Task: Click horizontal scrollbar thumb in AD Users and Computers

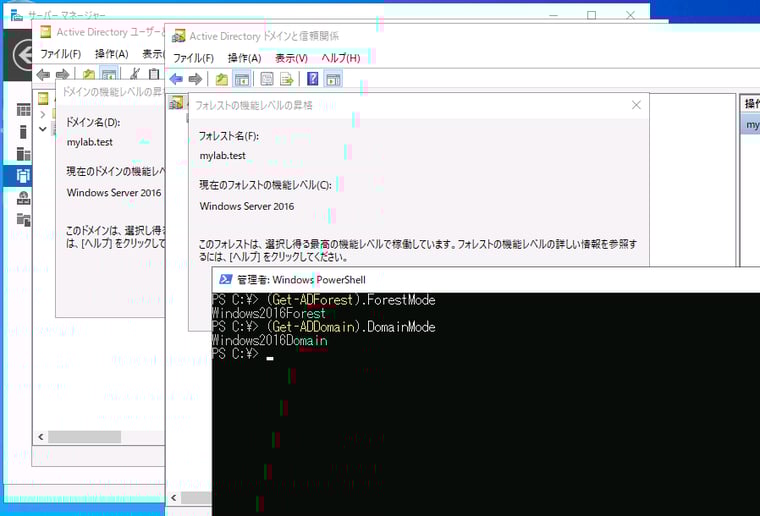Action: click(x=84, y=437)
